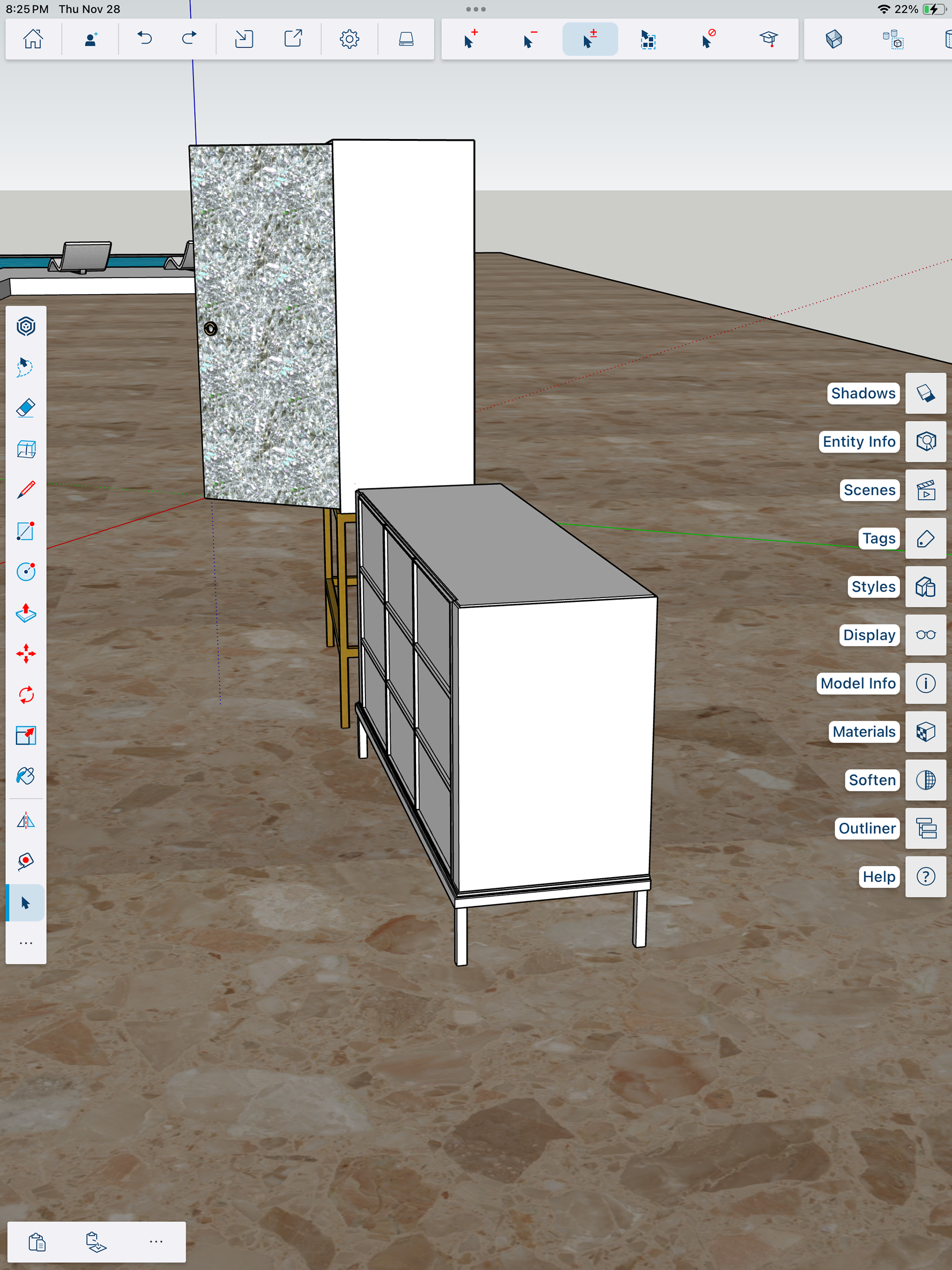The height and width of the screenshot is (1270, 952).
Task: Enable subtract-from-selection mode
Action: click(530, 39)
